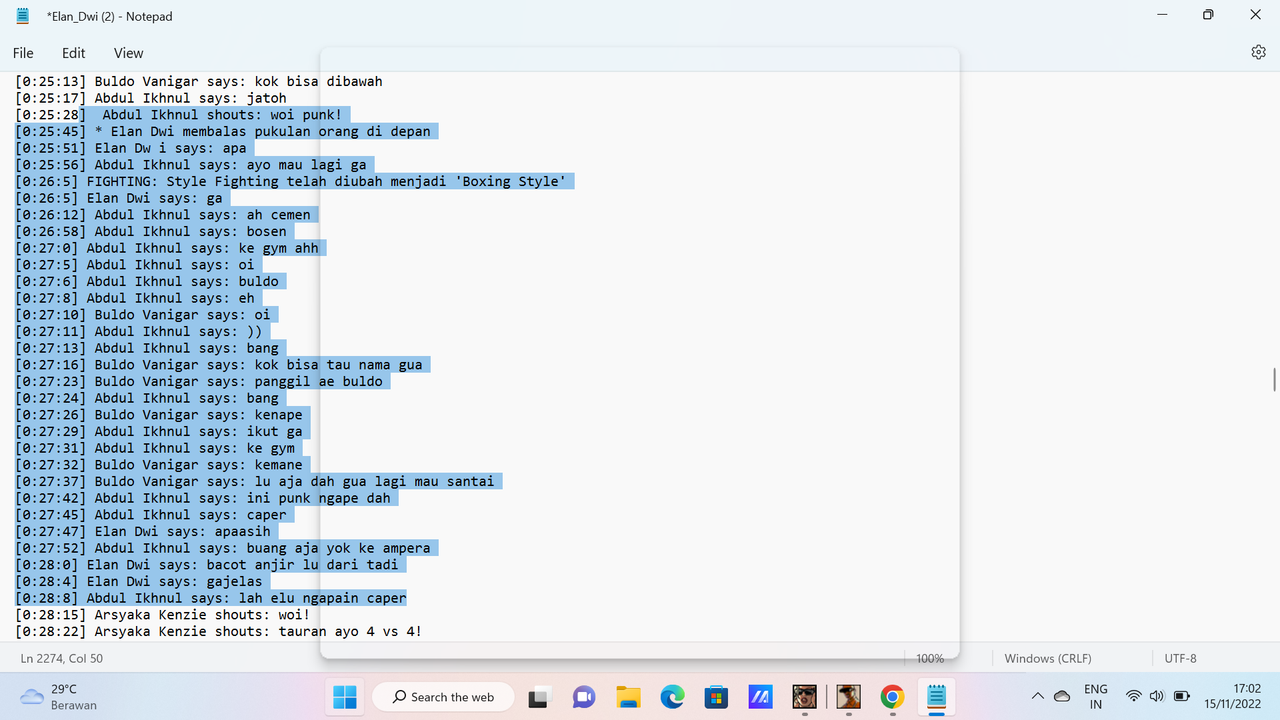The width and height of the screenshot is (1280, 720).
Task: Launch Teams Chat from the taskbar
Action: pos(584,697)
